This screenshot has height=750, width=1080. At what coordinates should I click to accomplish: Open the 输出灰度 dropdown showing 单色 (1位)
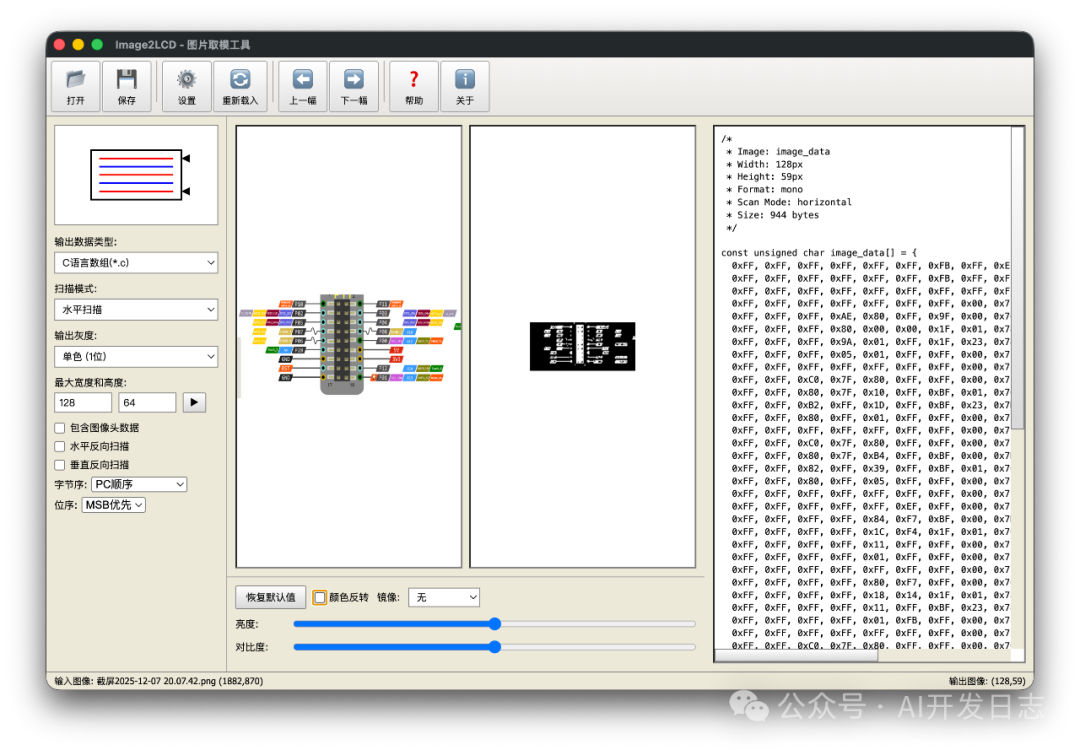tap(136, 357)
